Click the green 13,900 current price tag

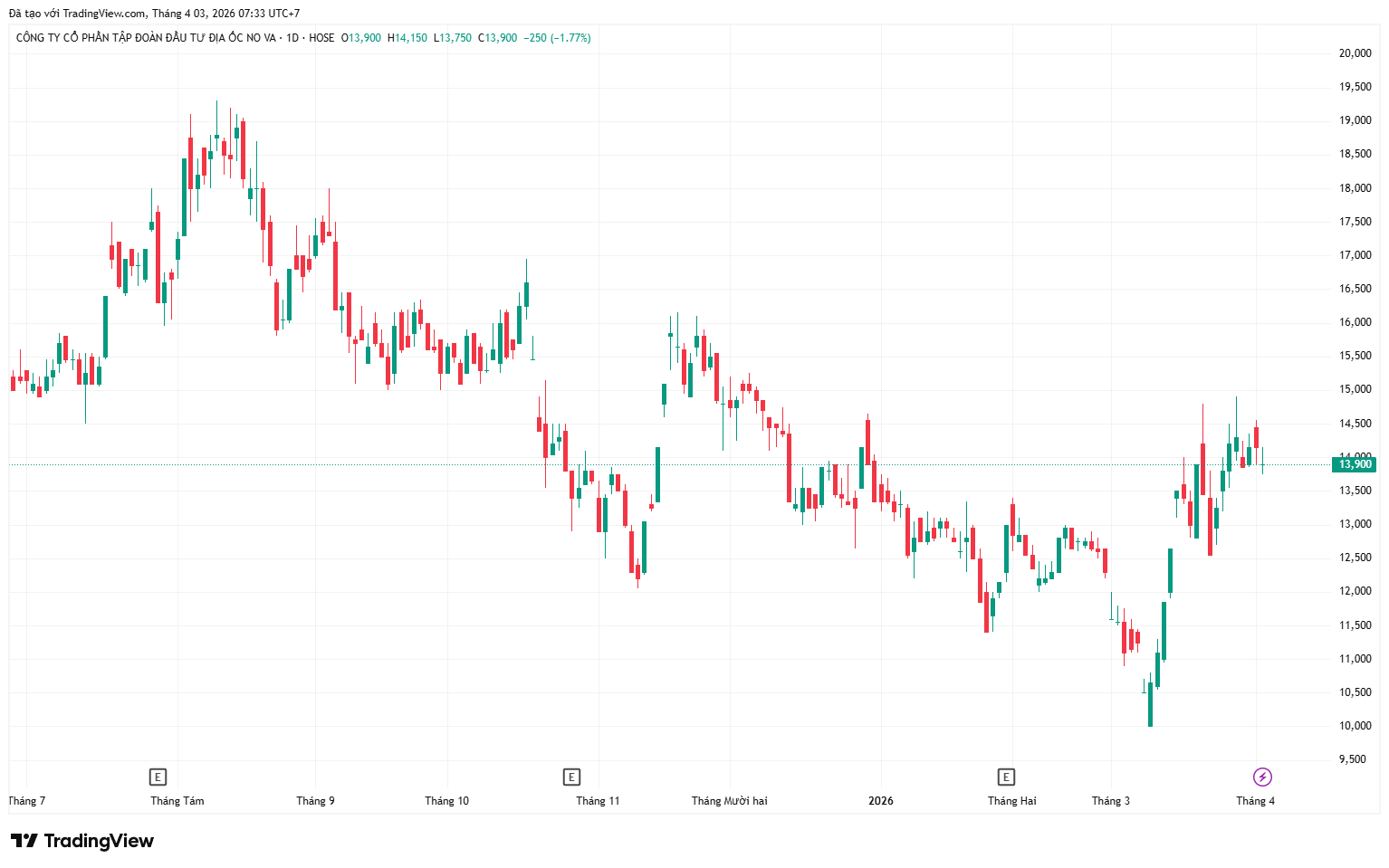tap(1355, 464)
